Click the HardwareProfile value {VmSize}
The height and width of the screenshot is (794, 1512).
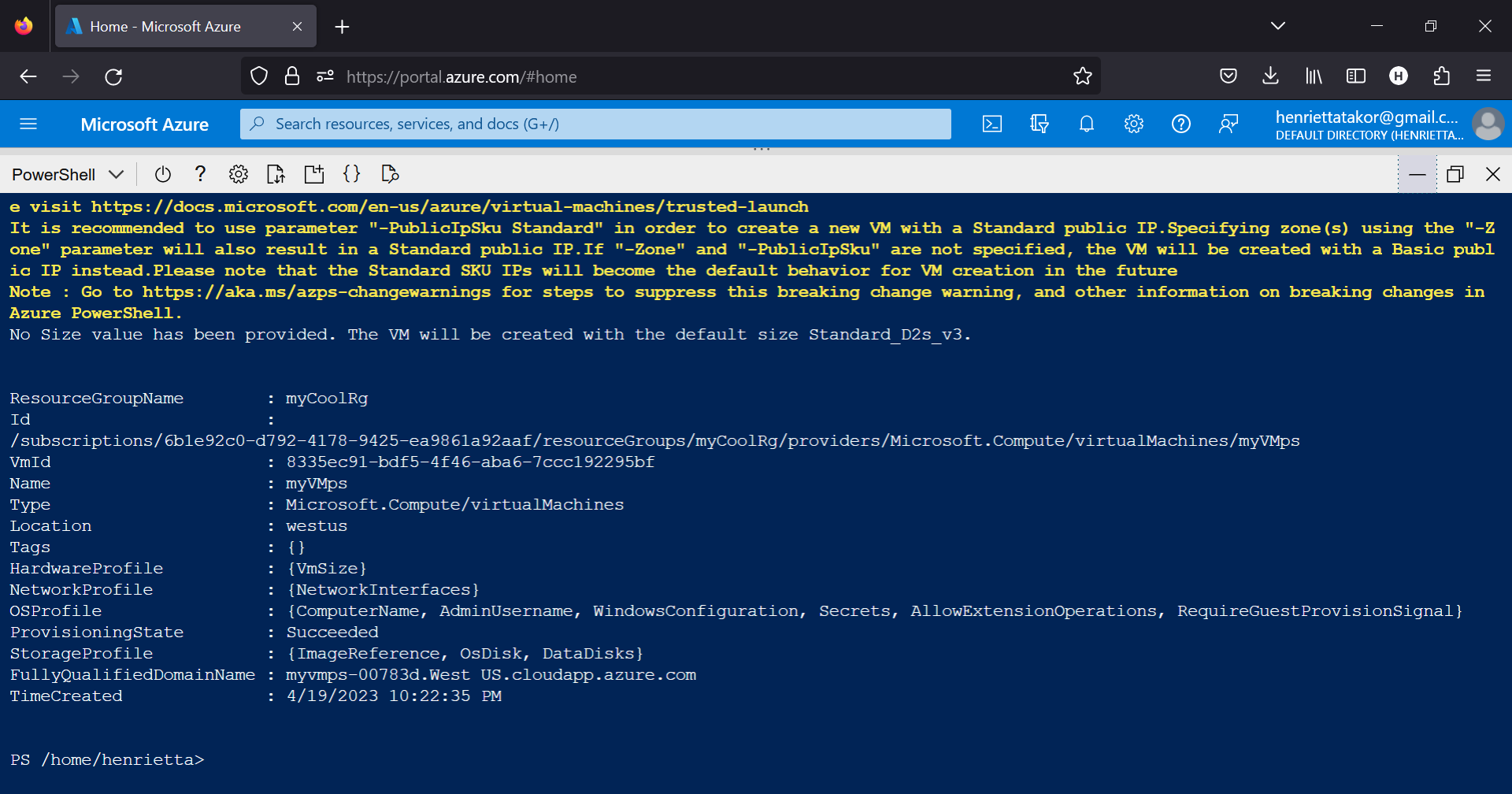tap(327, 569)
